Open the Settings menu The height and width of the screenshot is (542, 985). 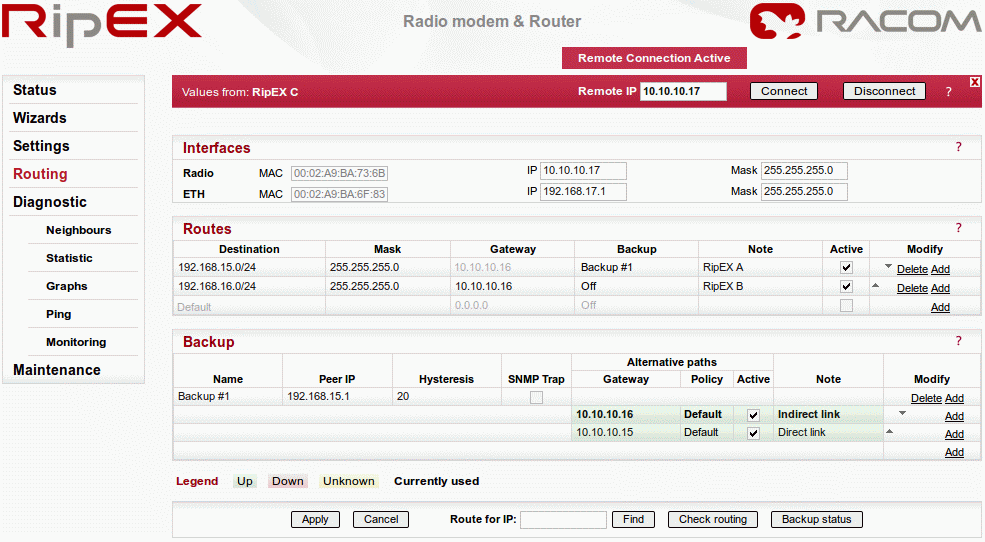41,146
